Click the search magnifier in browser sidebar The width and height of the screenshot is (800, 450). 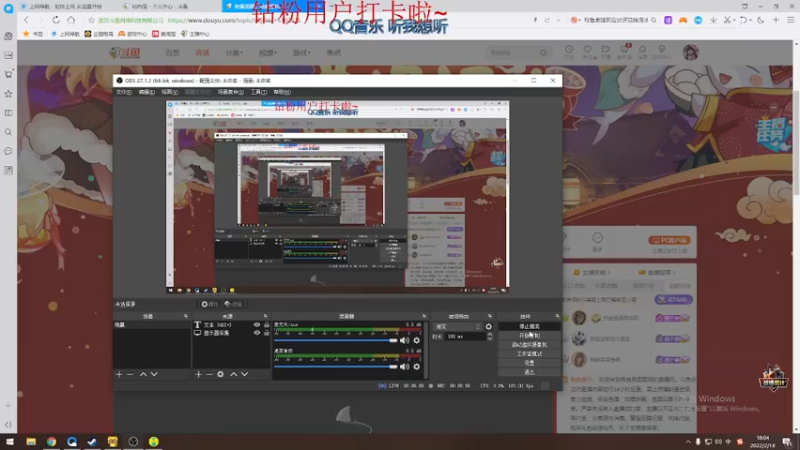tap(8, 132)
